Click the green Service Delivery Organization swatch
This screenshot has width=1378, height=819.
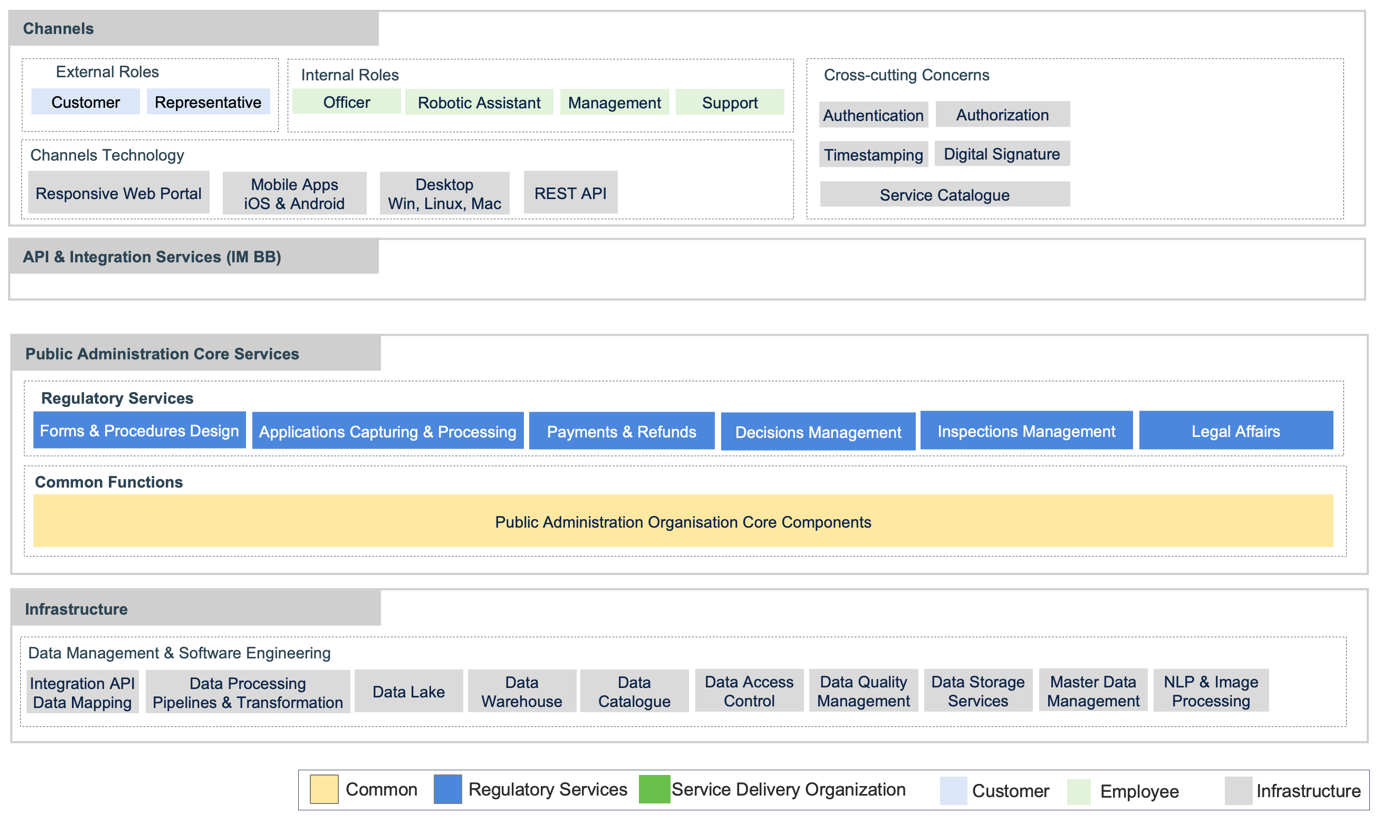[654, 789]
